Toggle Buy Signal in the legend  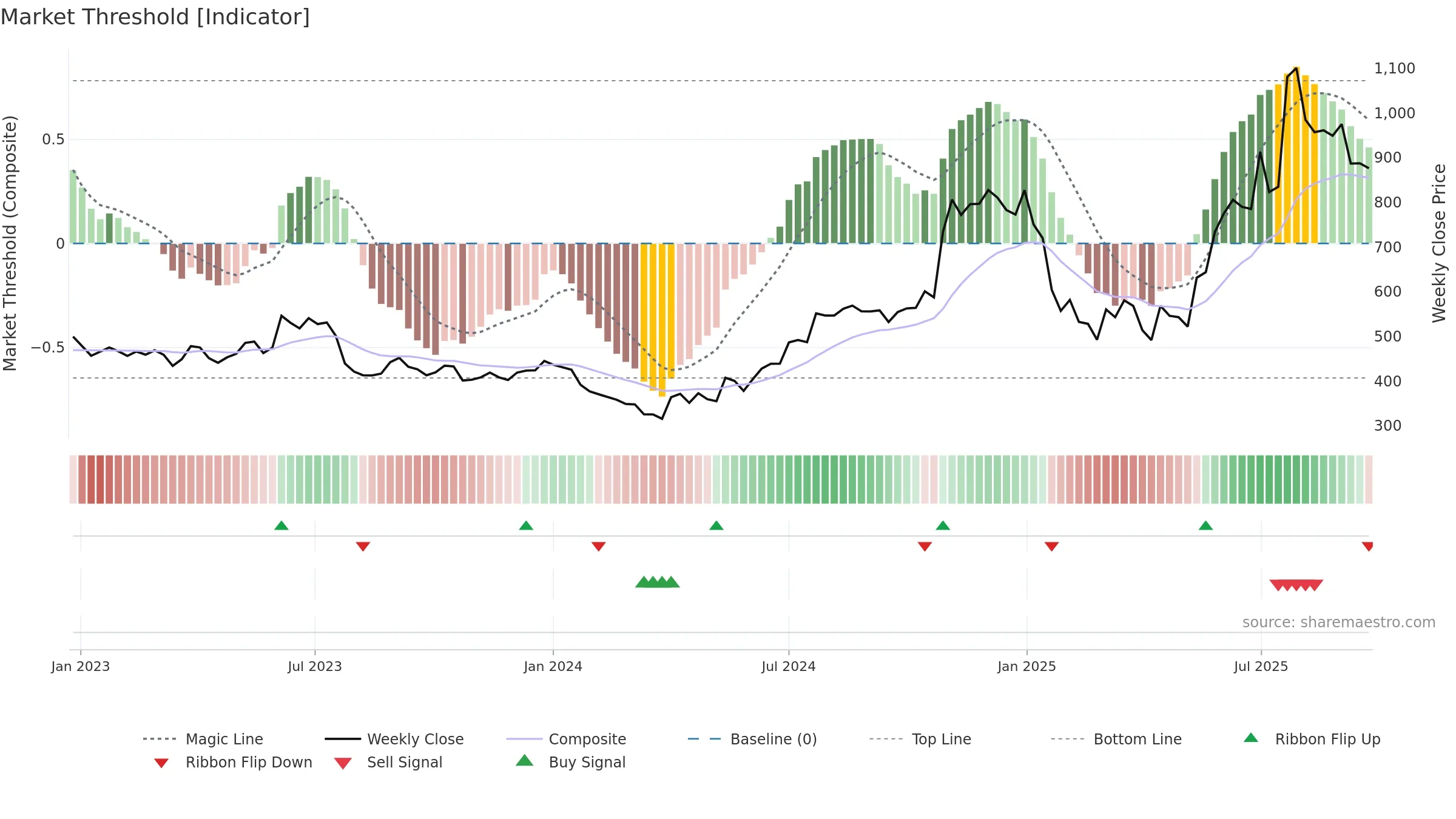click(x=570, y=762)
